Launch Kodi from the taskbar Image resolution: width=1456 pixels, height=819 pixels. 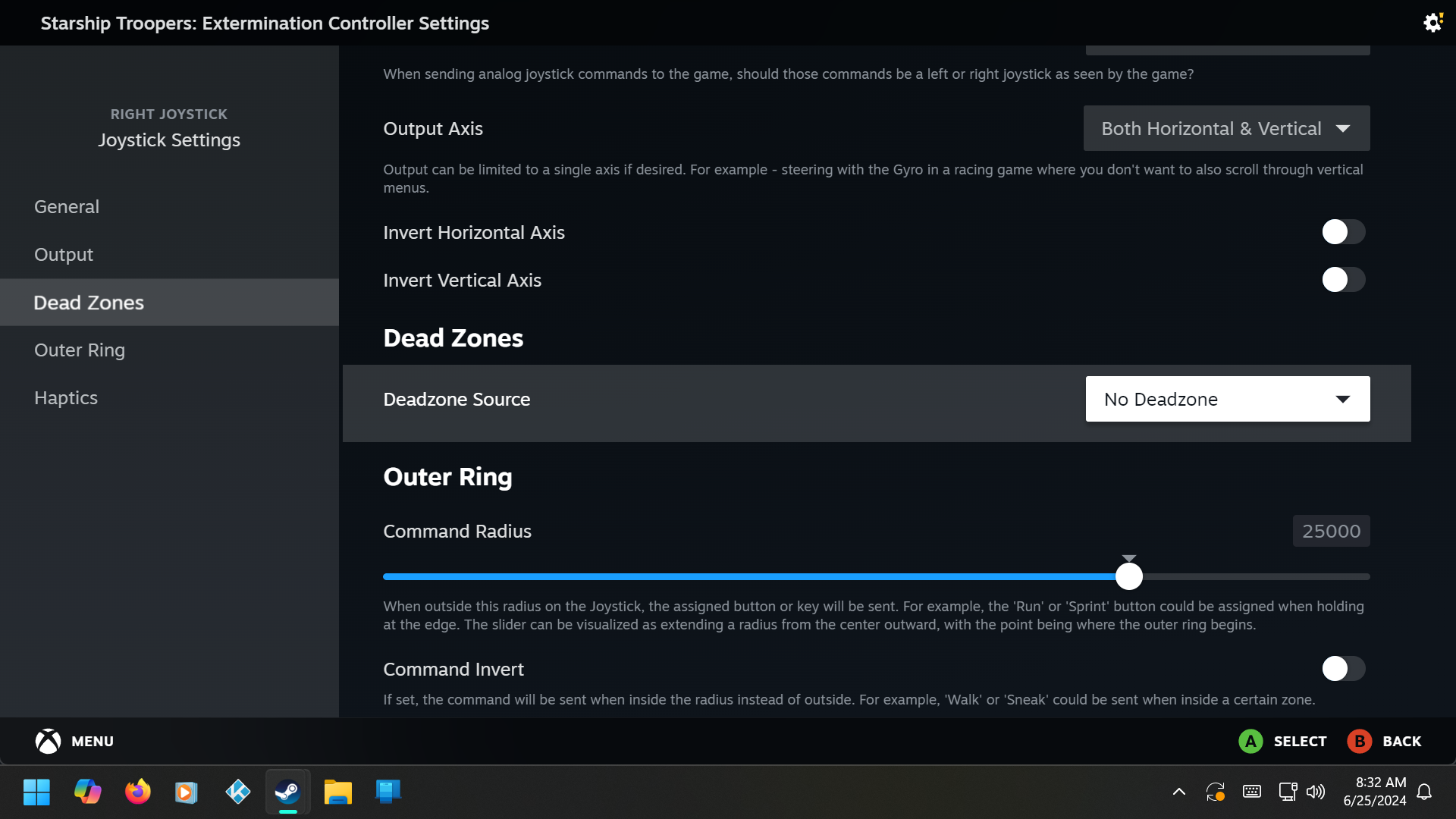click(237, 792)
